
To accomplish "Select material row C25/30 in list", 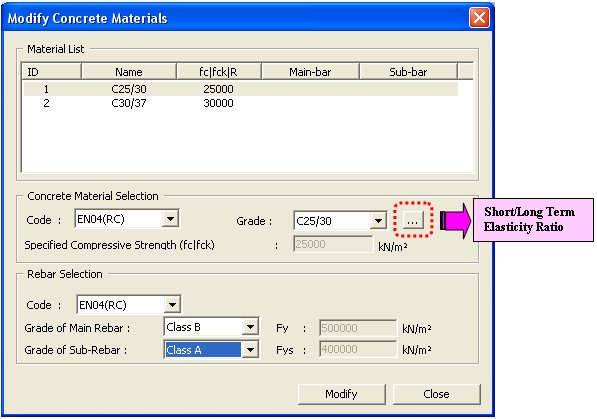I will tap(241, 89).
